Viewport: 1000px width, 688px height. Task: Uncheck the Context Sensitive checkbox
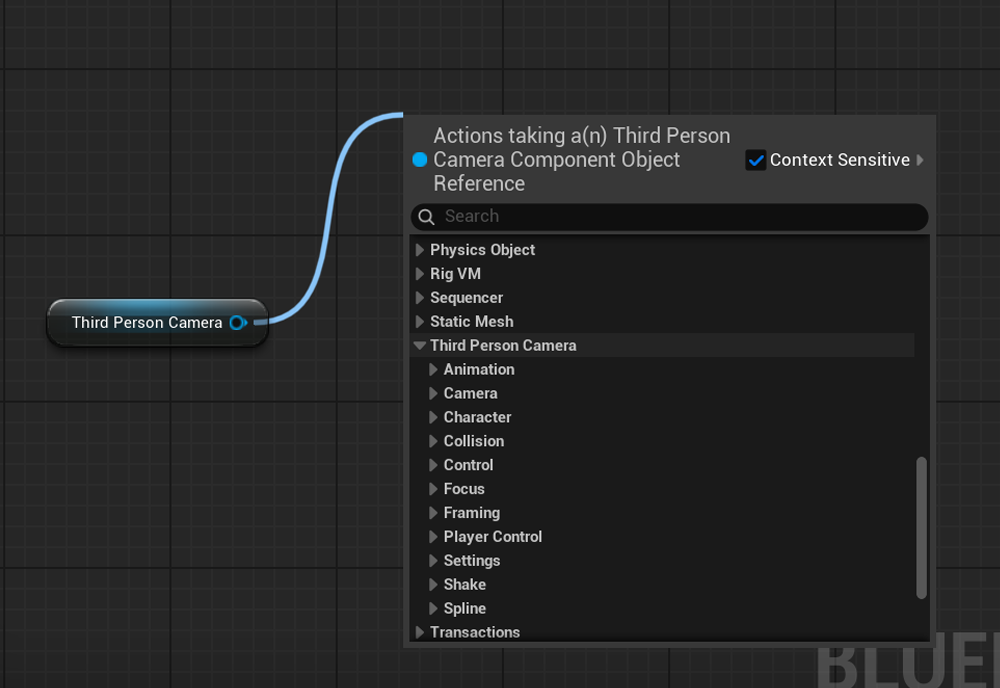pos(756,160)
